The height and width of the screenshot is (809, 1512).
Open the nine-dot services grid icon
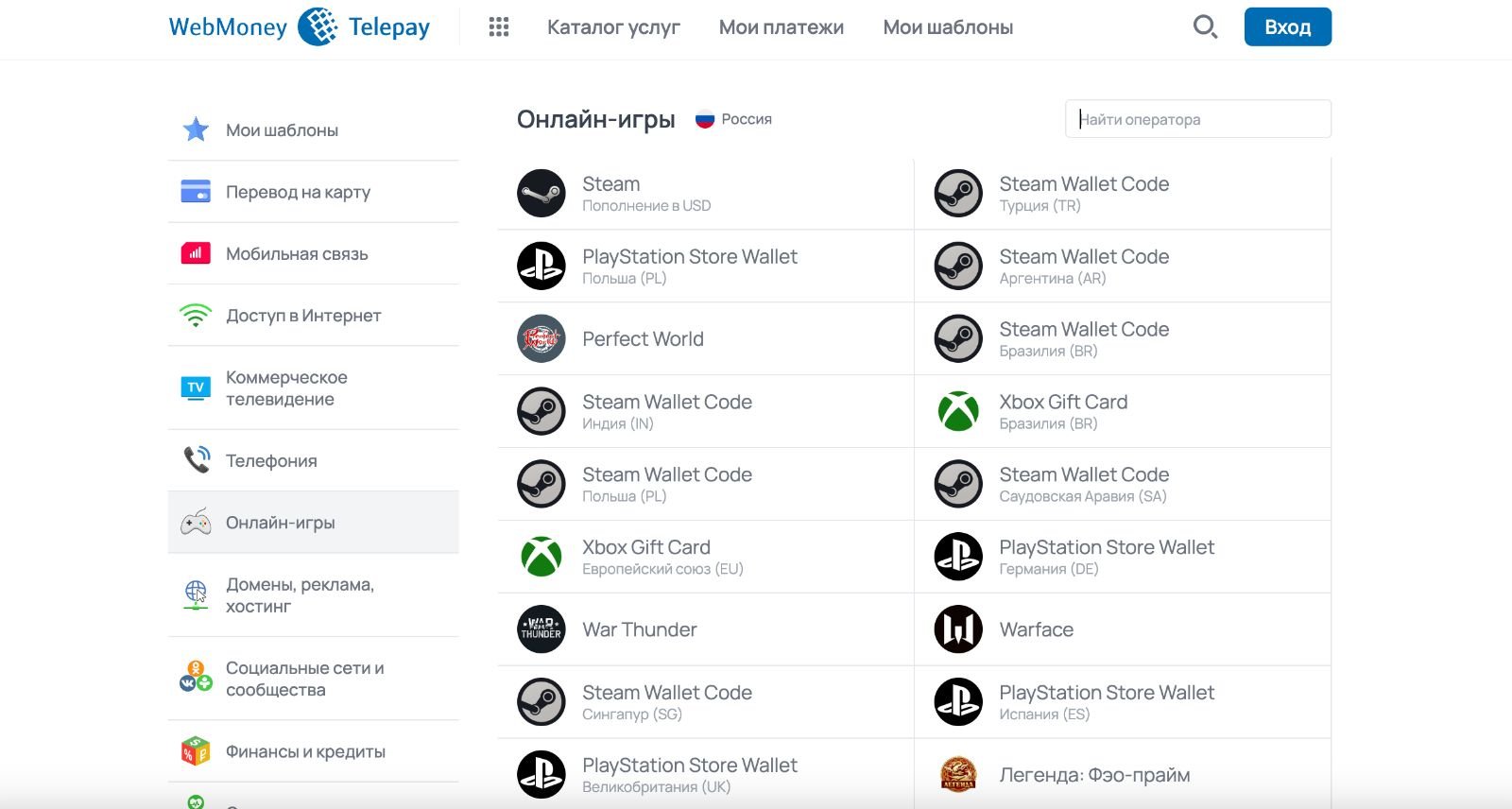pos(499,26)
